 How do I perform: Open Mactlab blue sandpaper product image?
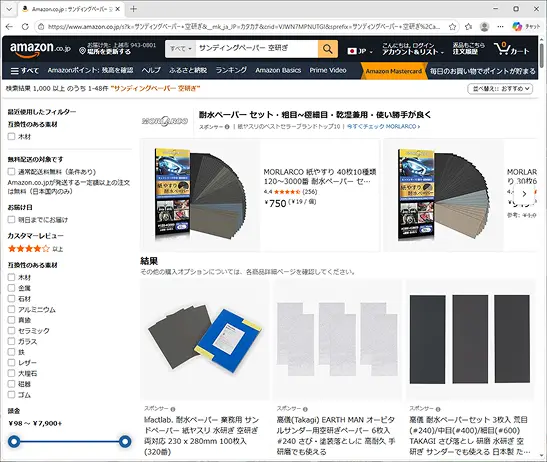tap(205, 339)
